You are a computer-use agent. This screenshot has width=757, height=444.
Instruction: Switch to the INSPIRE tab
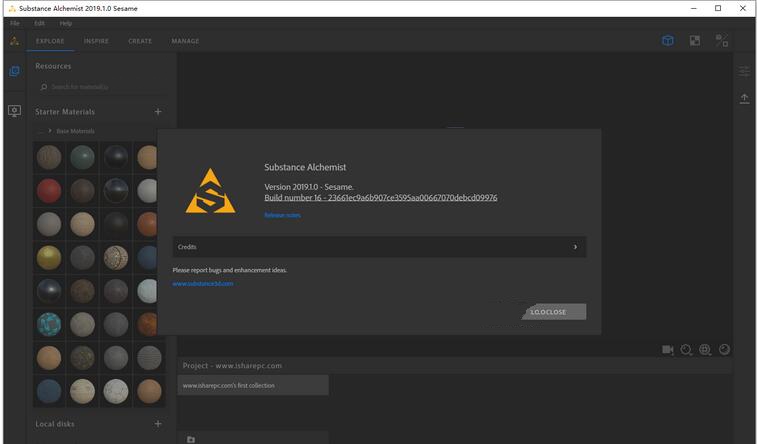pyautogui.click(x=96, y=41)
